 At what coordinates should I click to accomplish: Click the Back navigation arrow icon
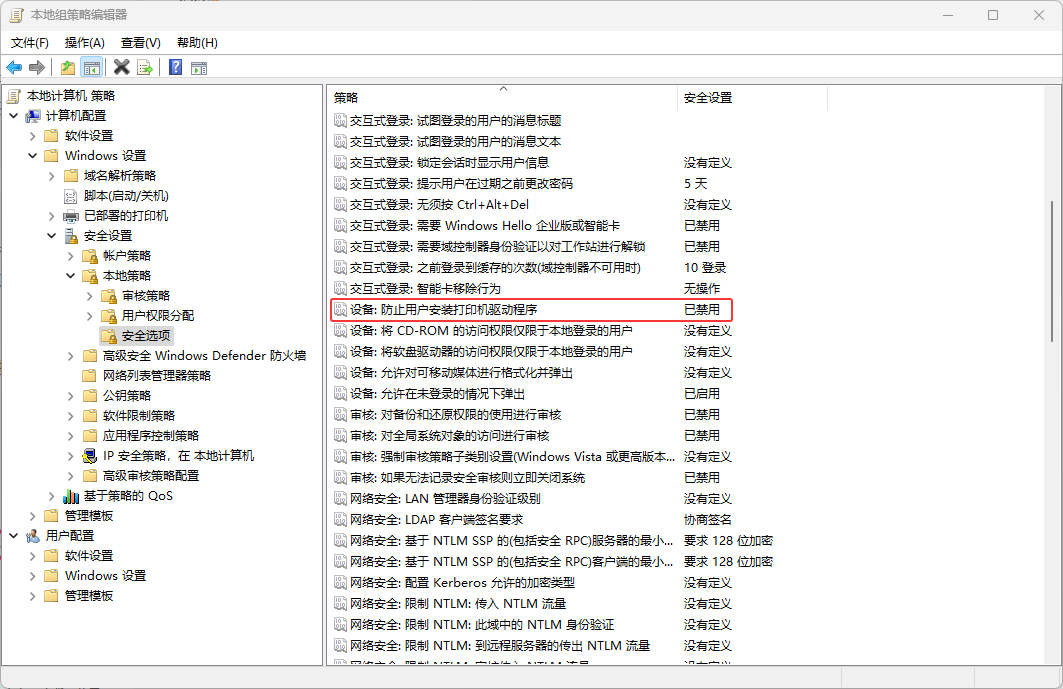(x=14, y=67)
